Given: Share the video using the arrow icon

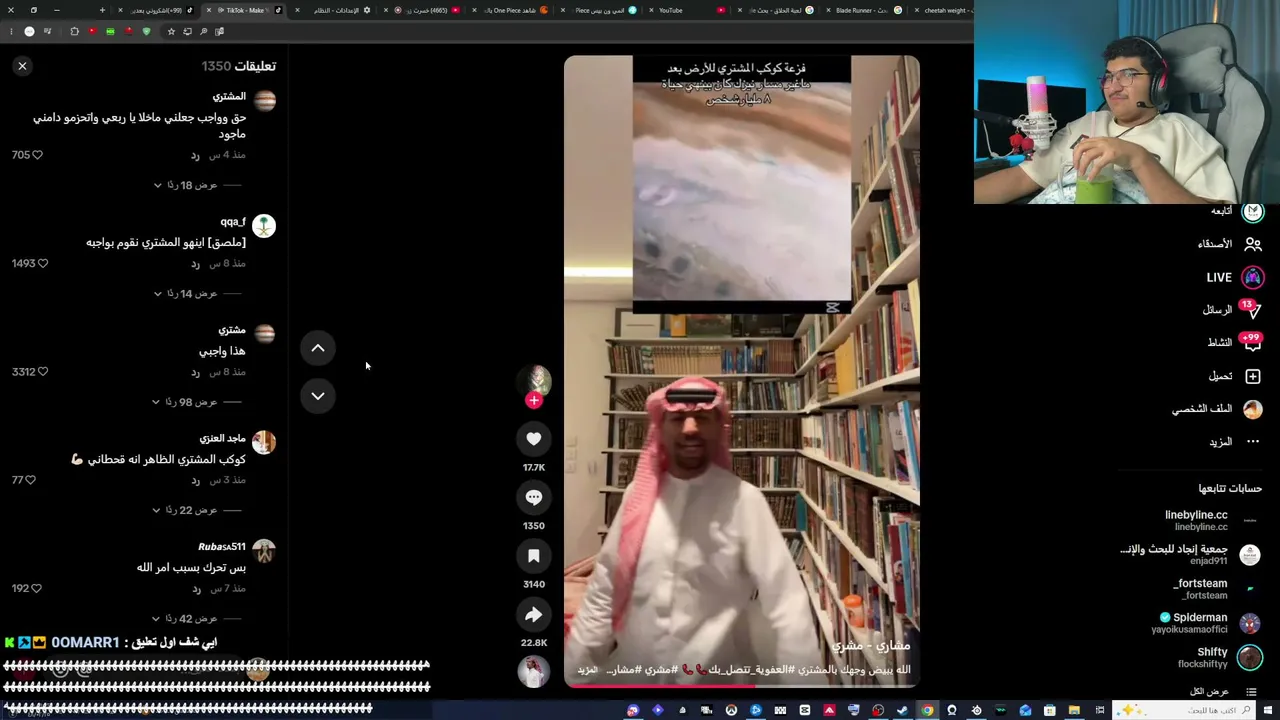Looking at the screenshot, I should 534,615.
